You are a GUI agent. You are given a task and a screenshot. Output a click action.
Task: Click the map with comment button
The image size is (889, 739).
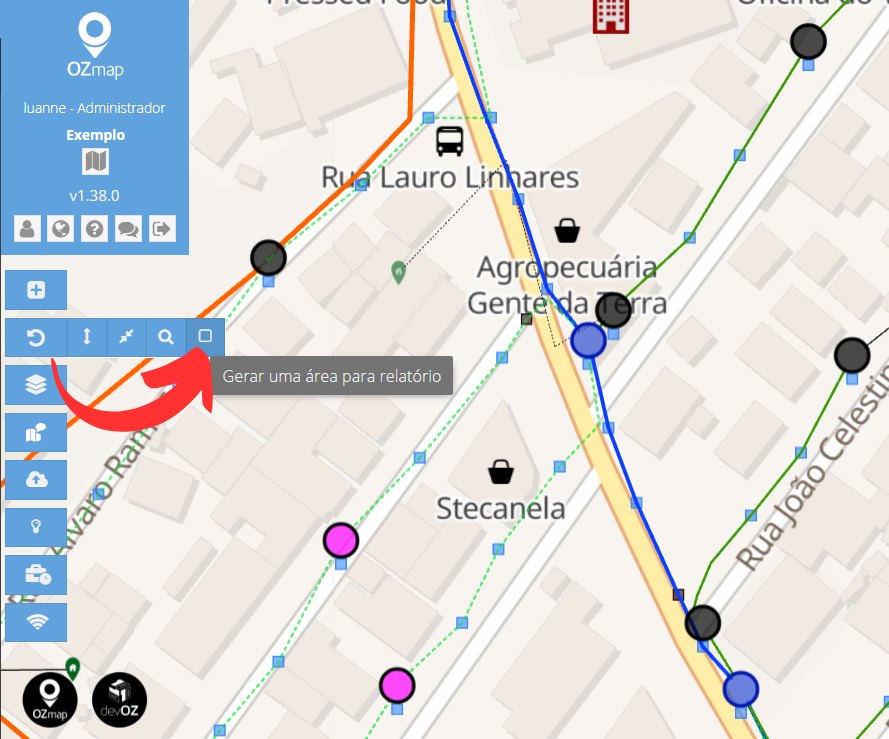pos(36,433)
